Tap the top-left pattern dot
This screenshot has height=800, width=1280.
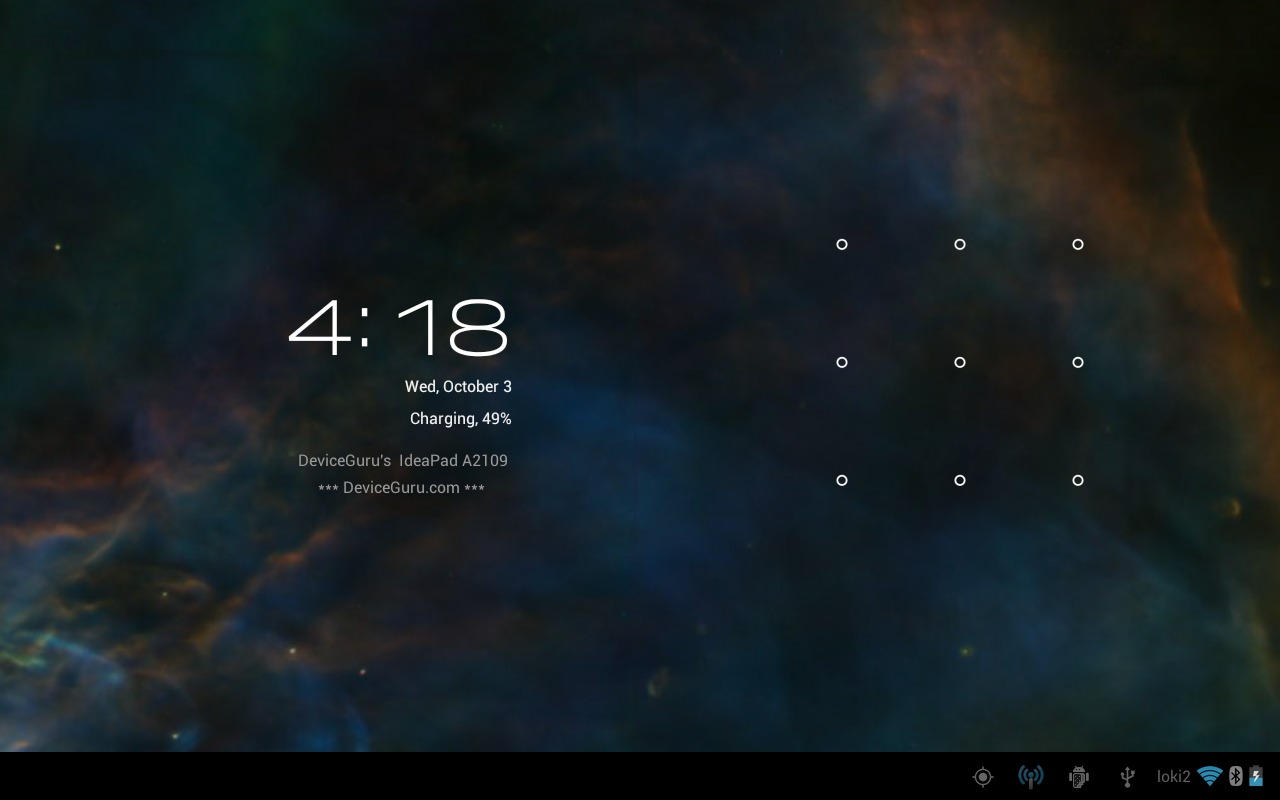coord(842,244)
